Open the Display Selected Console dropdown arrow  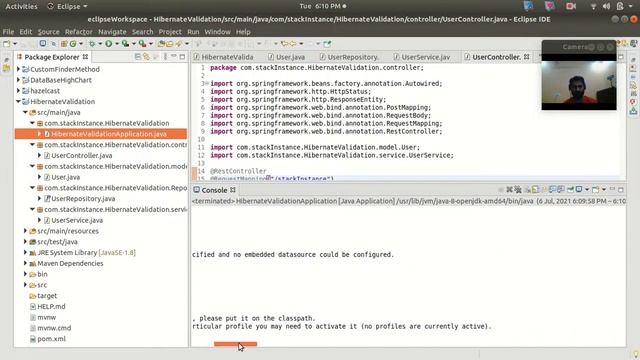[587, 190]
